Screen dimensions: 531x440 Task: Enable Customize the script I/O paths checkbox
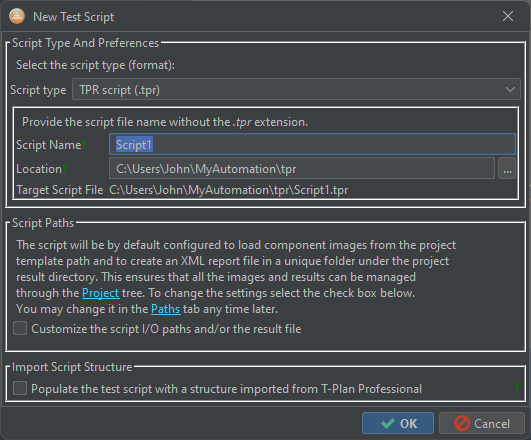pos(20,328)
